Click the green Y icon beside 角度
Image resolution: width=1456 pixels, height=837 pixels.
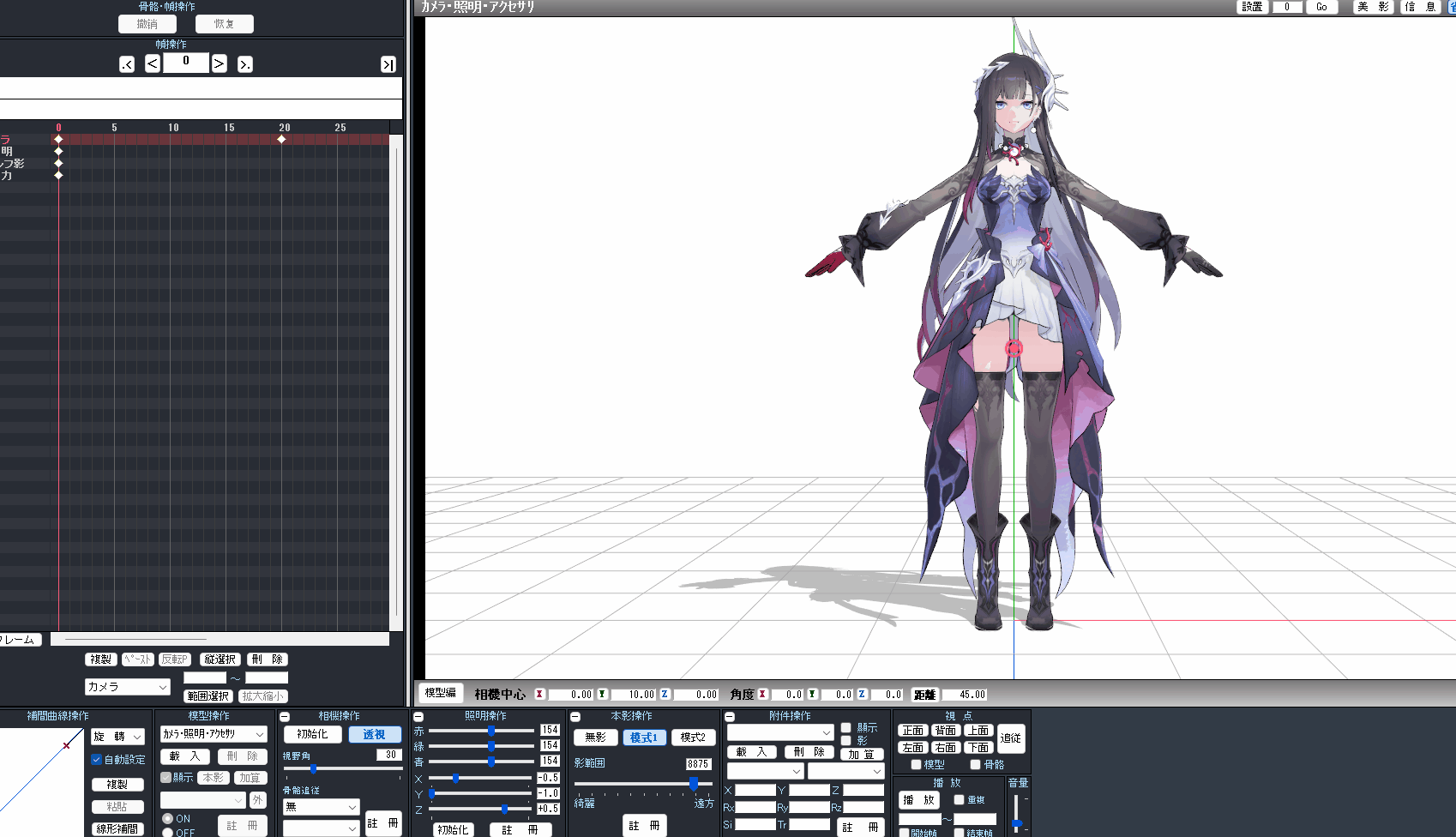(x=812, y=695)
